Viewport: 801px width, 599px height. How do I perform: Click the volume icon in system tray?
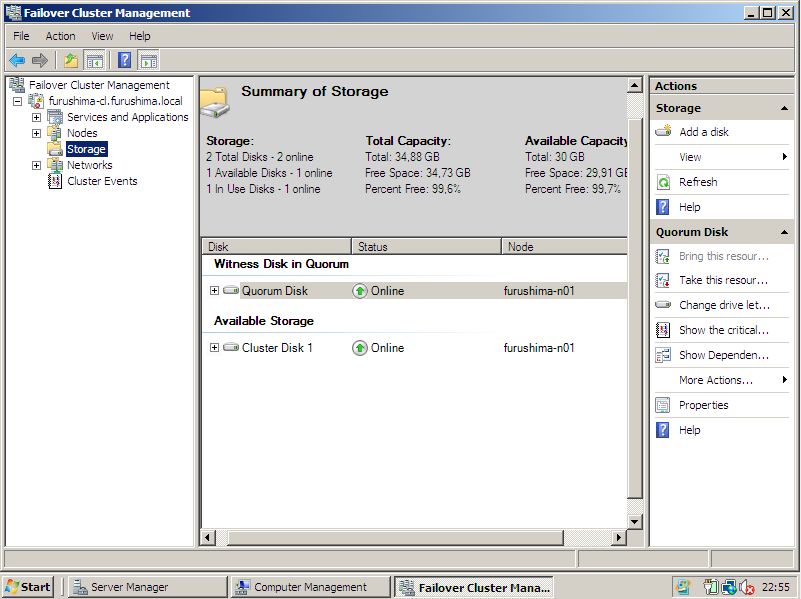(x=746, y=587)
